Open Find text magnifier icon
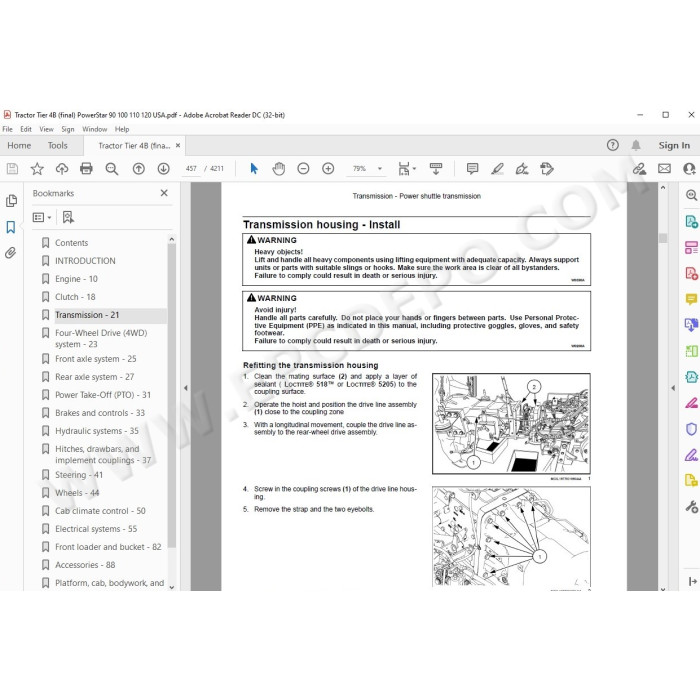Image resolution: width=700 pixels, height=700 pixels. click(112, 169)
